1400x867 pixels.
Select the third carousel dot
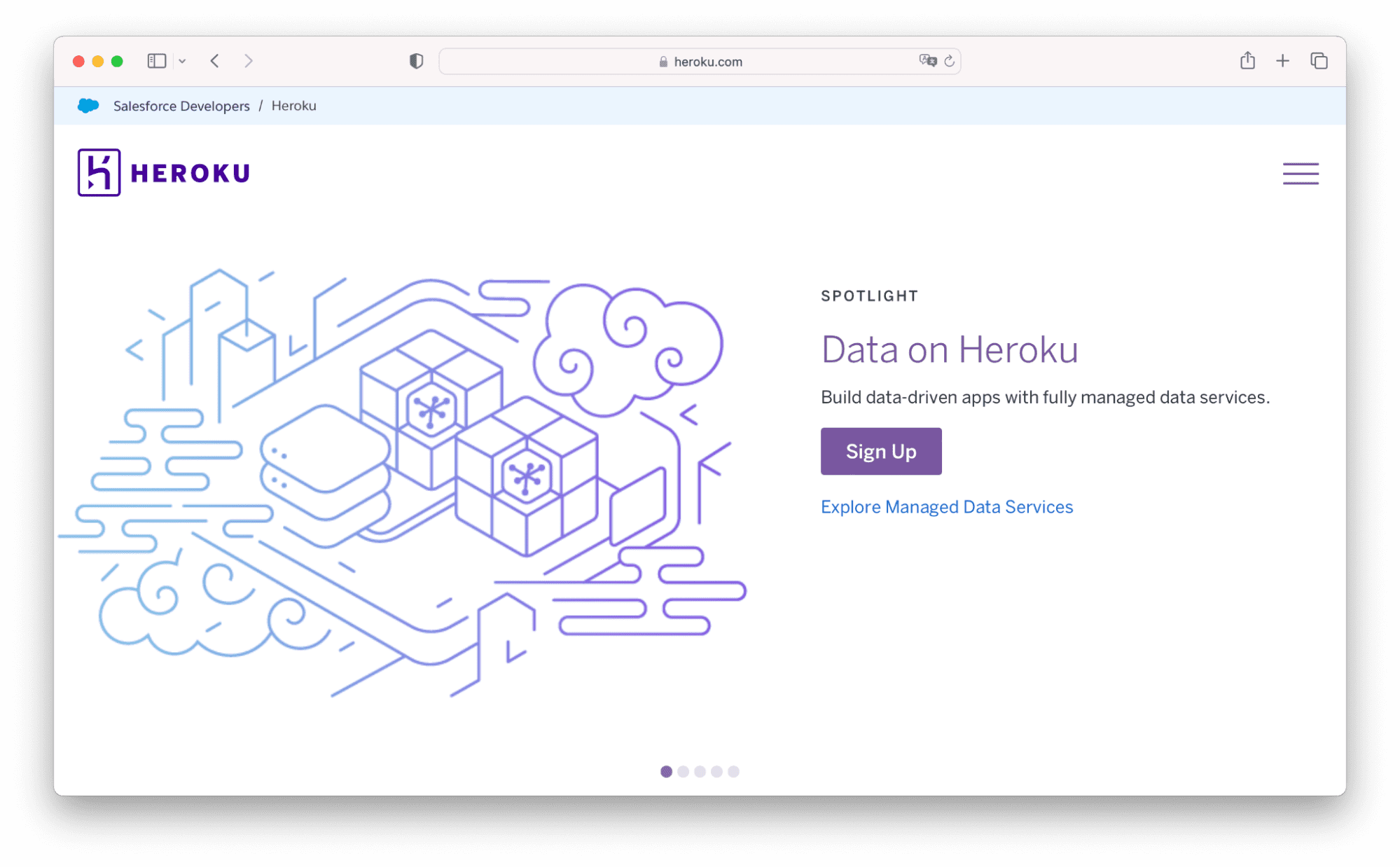(x=700, y=771)
